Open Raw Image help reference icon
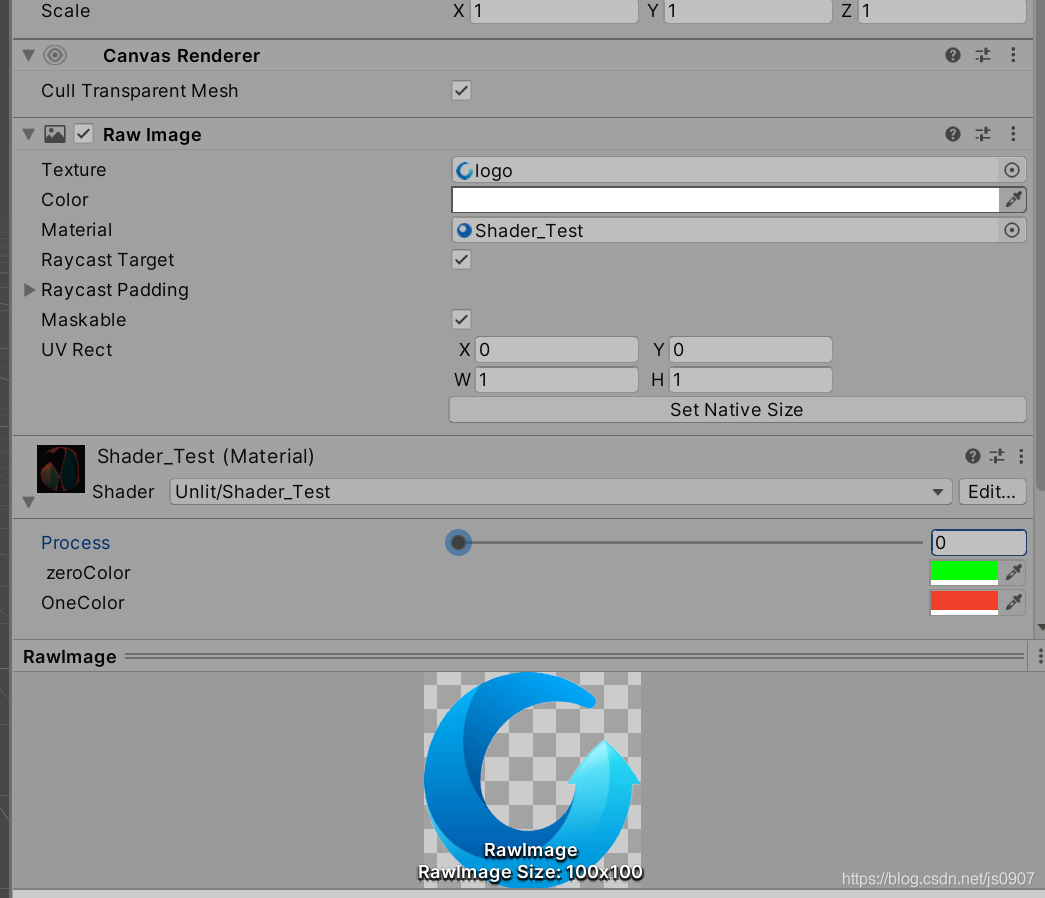1045x898 pixels. (952, 134)
